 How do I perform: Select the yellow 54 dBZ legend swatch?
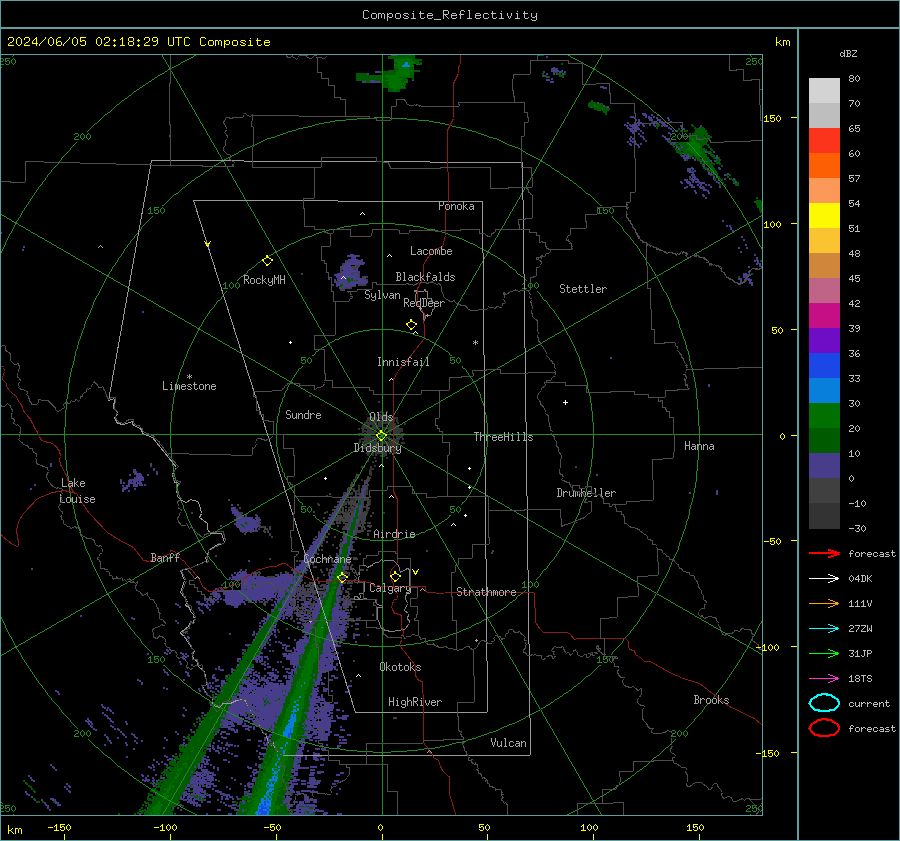pos(824,215)
